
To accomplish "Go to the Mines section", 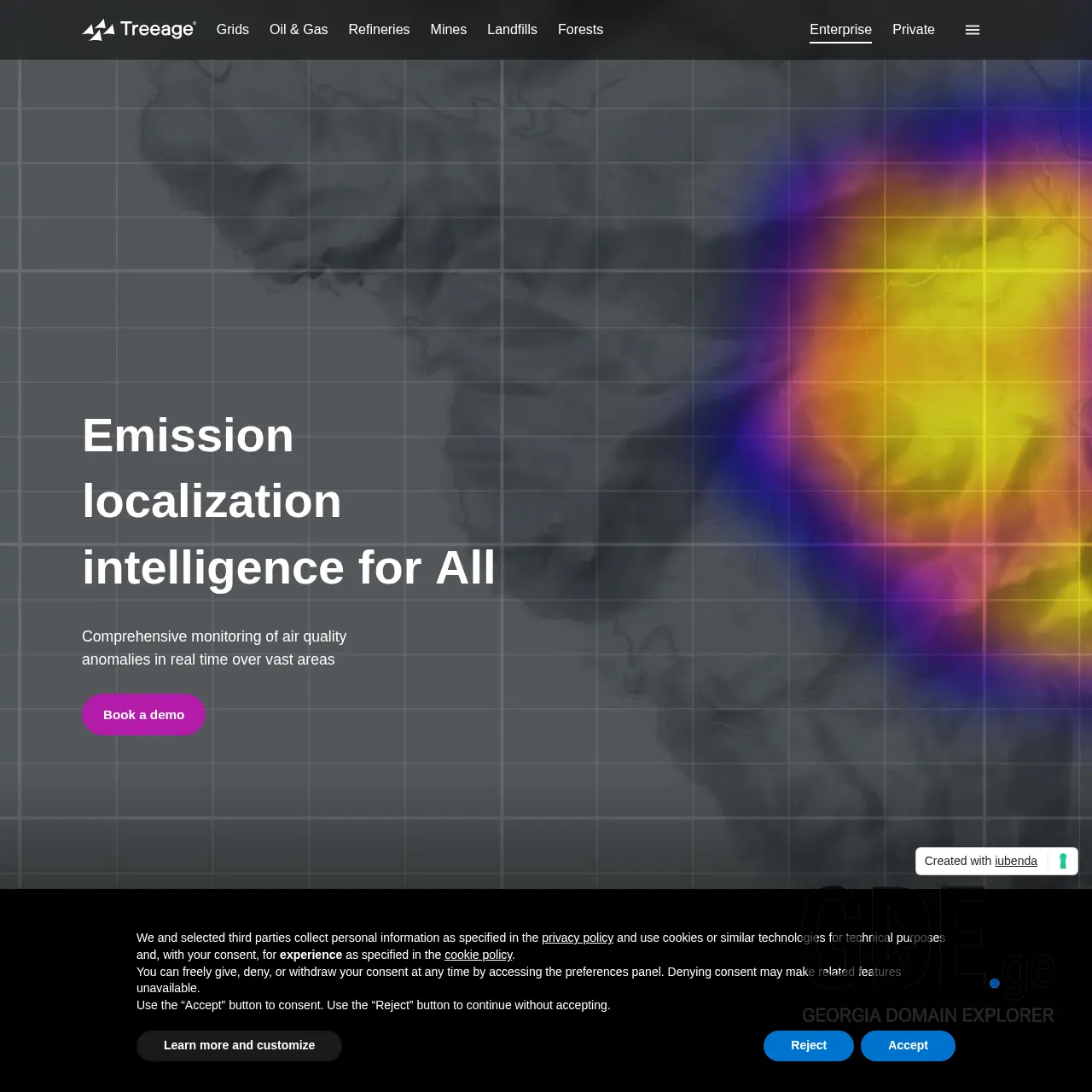I will pos(448,29).
